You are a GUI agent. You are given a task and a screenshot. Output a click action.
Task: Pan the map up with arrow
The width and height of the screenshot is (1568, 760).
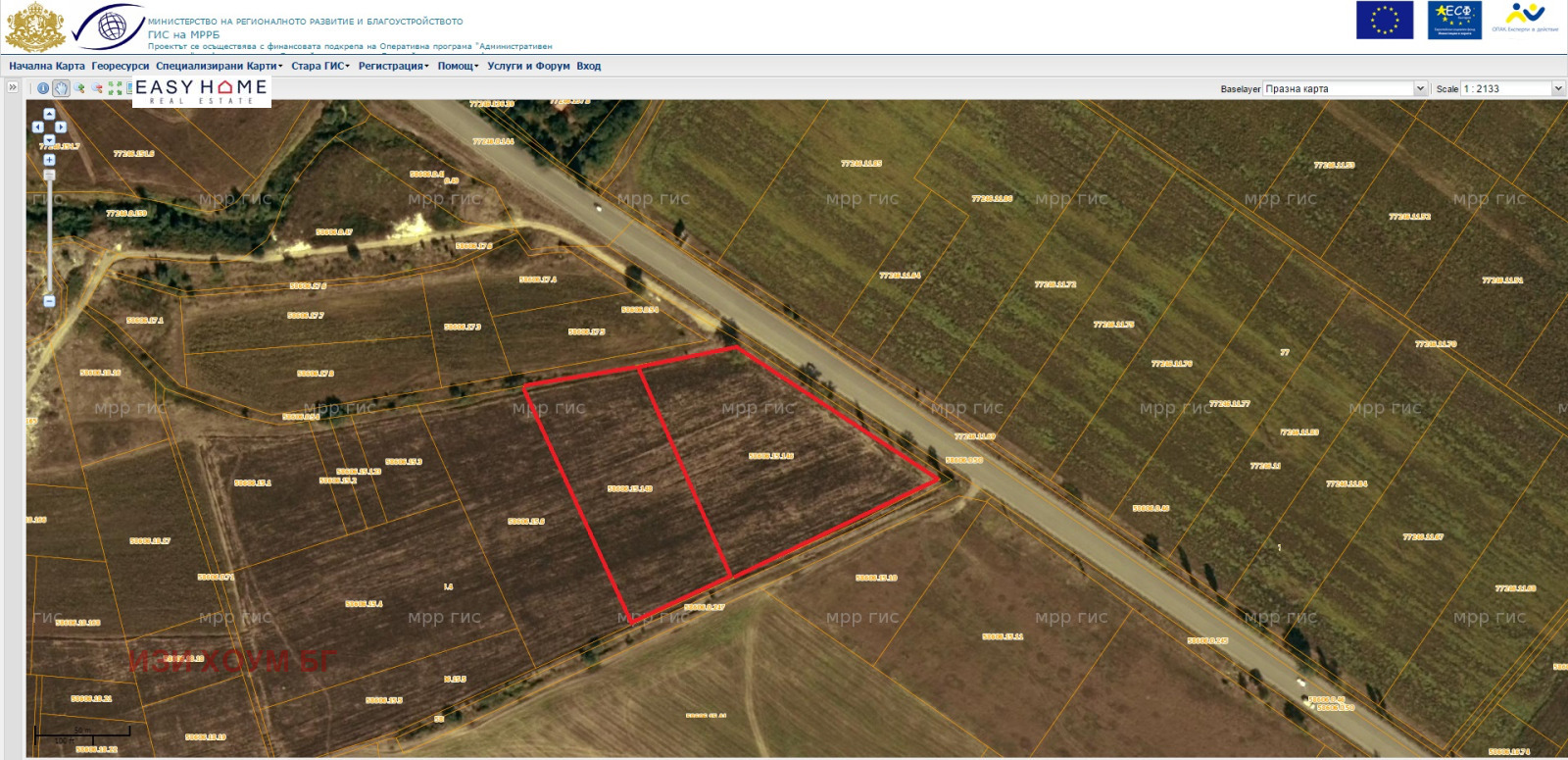coord(49,115)
